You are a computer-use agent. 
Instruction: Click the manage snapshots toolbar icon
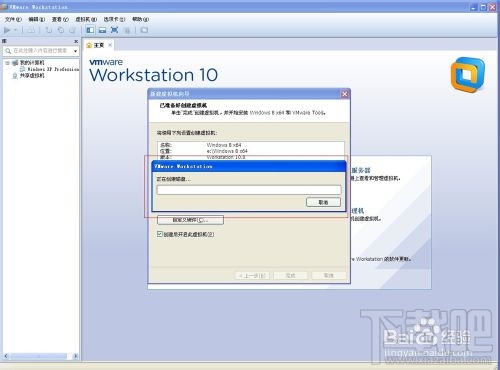(72, 30)
